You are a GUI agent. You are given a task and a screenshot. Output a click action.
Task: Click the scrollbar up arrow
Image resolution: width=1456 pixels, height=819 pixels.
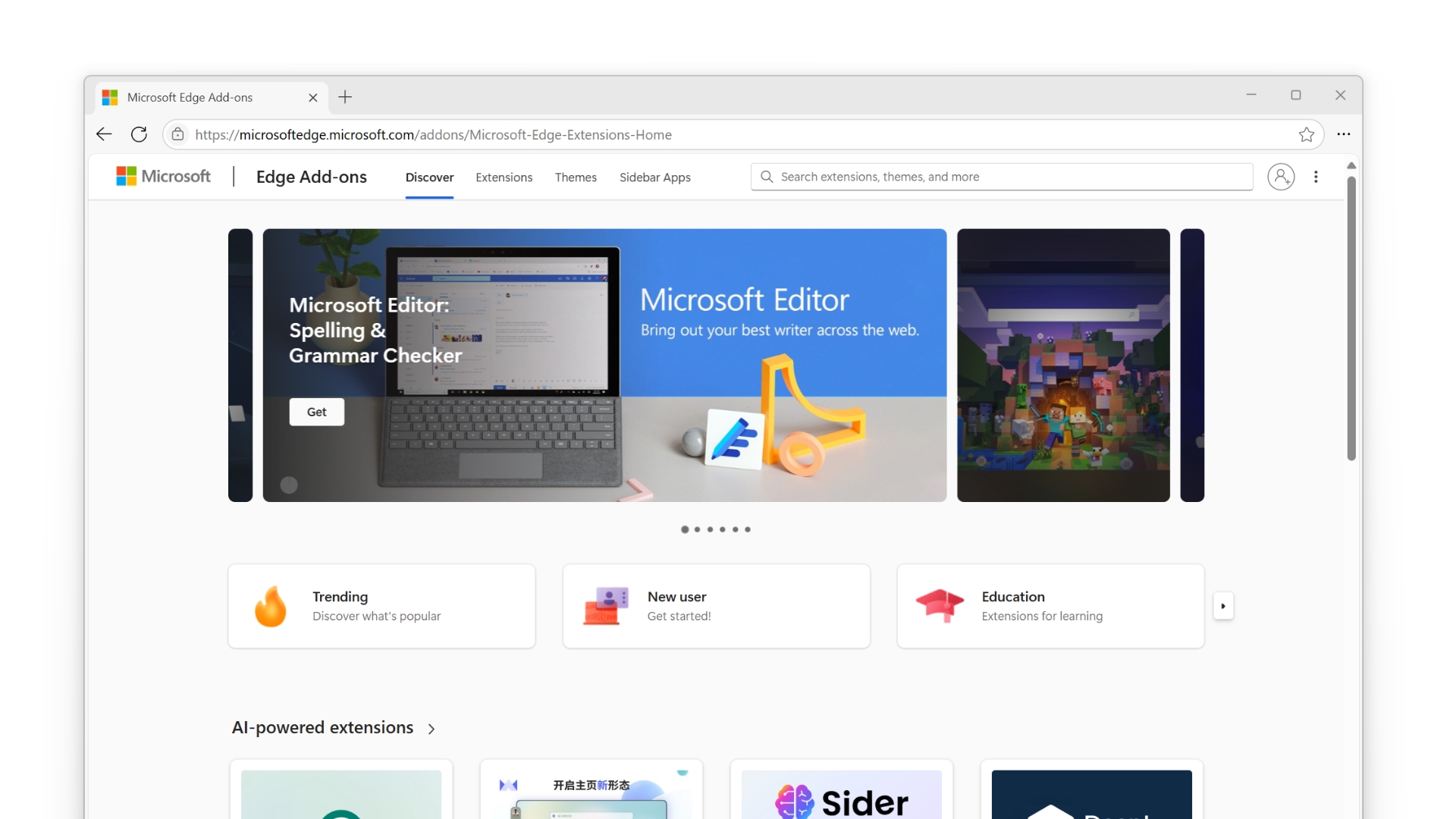click(1351, 165)
